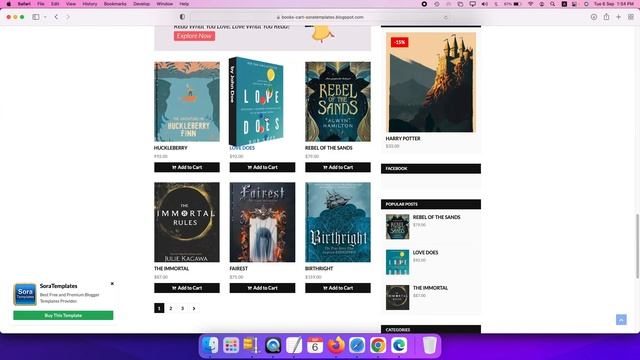Click the page vertical scrollbar thumb
The width and height of the screenshot is (640, 360).
pyautogui.click(x=637, y=247)
